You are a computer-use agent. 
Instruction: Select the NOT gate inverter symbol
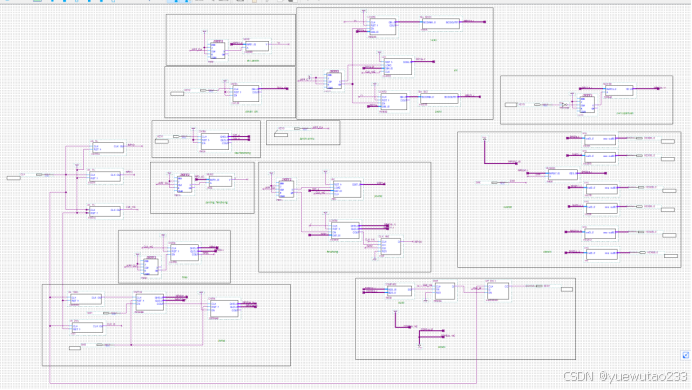[564, 105]
